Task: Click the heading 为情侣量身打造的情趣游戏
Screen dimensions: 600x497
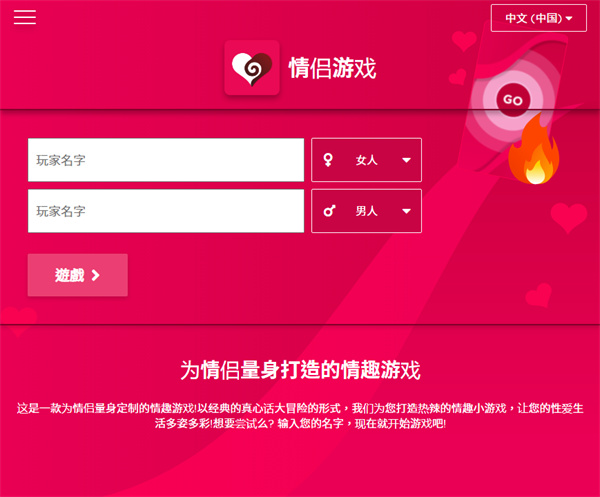Action: click(x=300, y=370)
